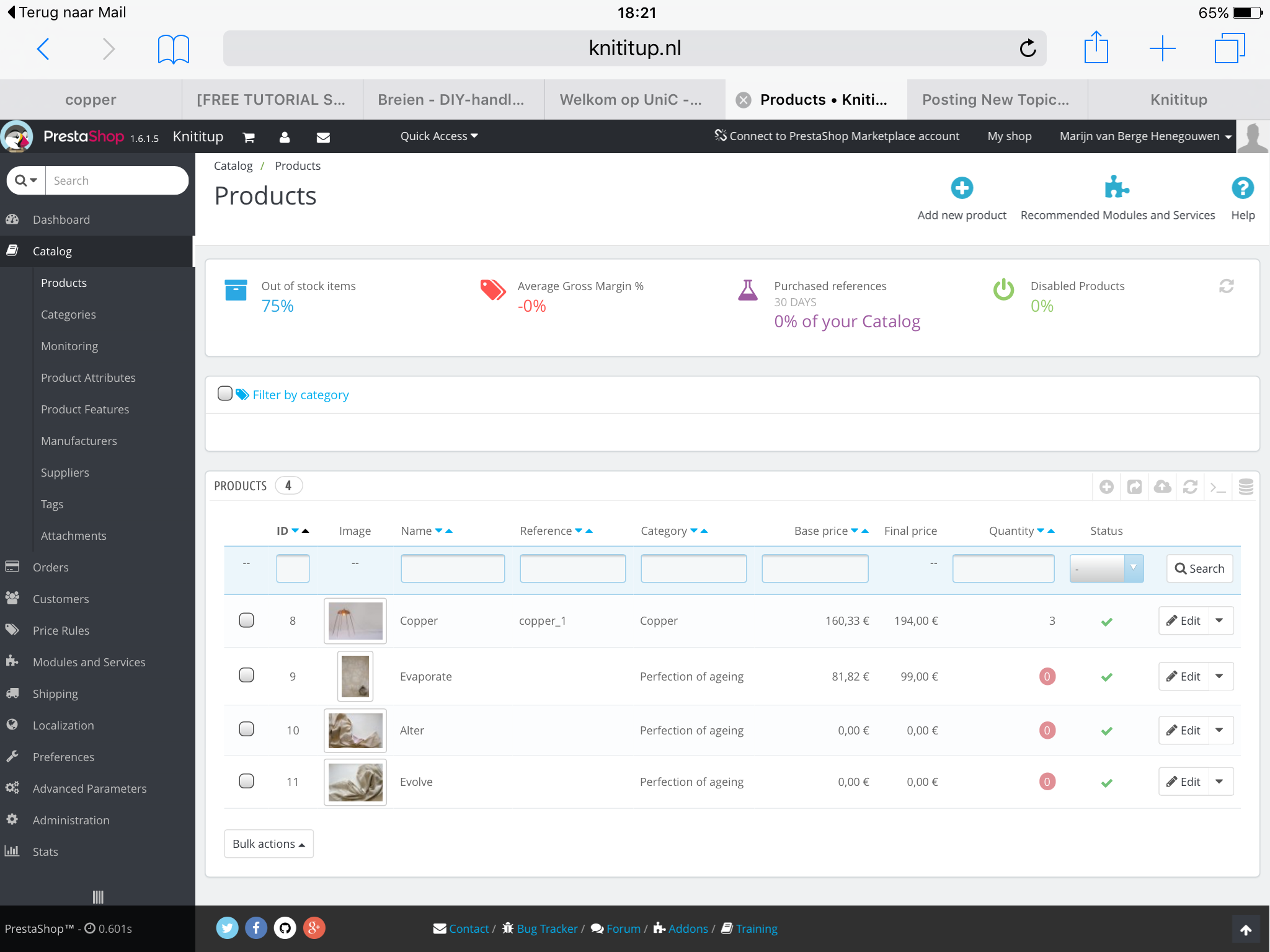The width and height of the screenshot is (1270, 952).
Task: Open the GitHub icon in footer
Action: (x=285, y=928)
